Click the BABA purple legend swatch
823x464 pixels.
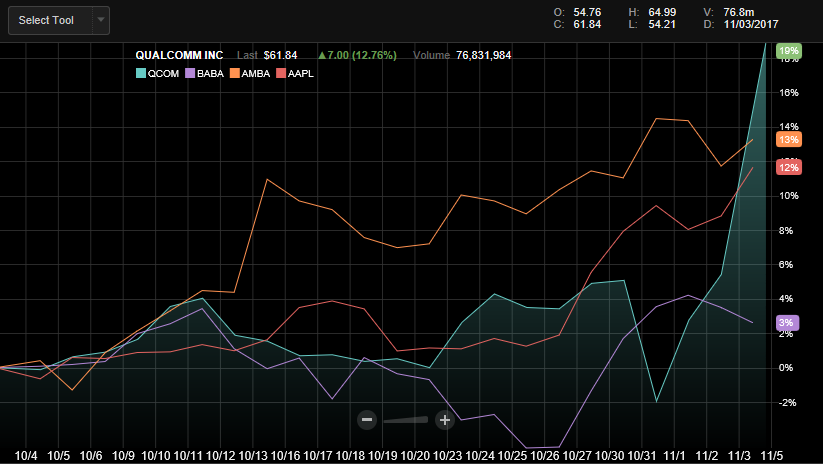point(190,73)
